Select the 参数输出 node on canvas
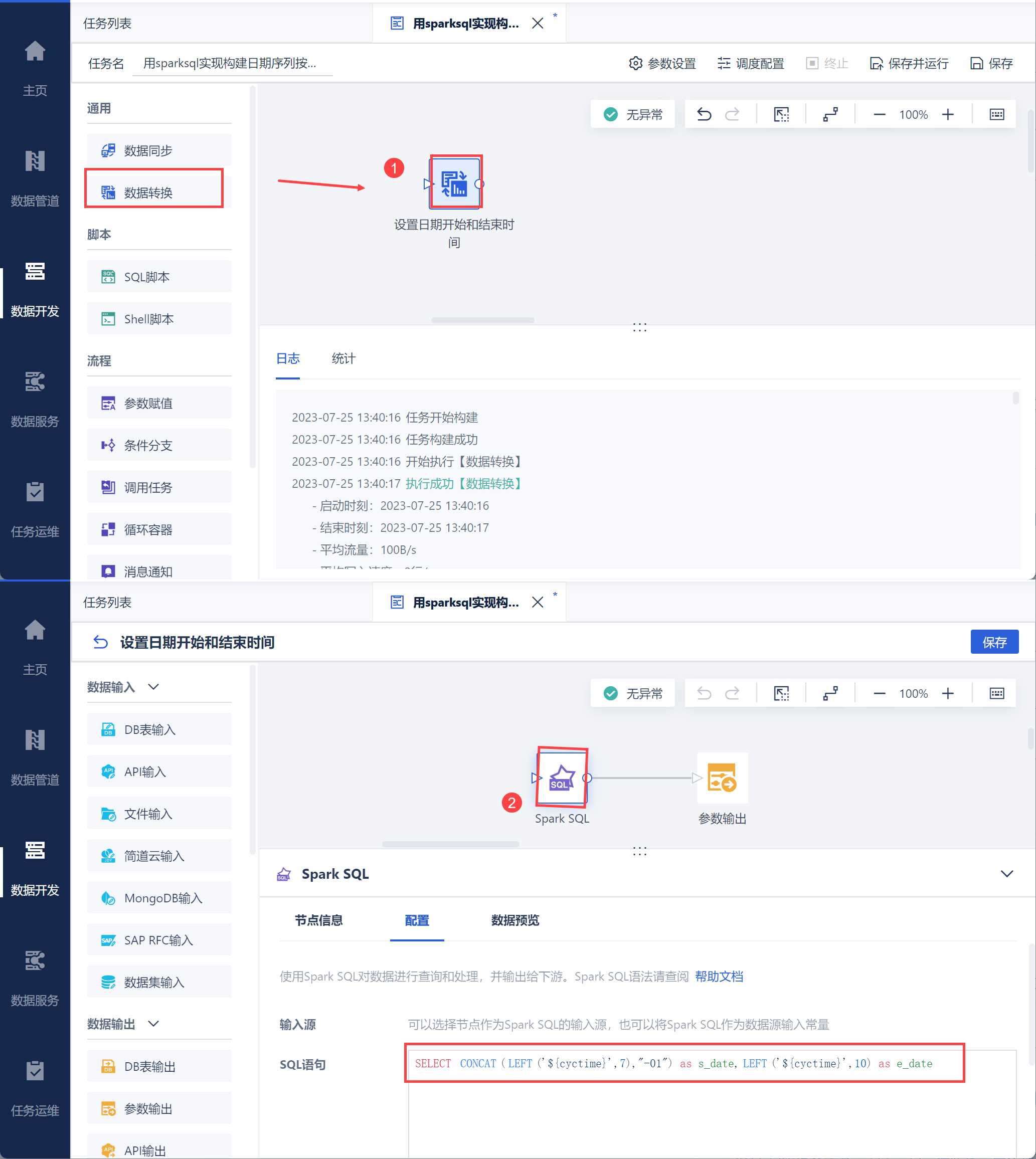 pyautogui.click(x=722, y=777)
